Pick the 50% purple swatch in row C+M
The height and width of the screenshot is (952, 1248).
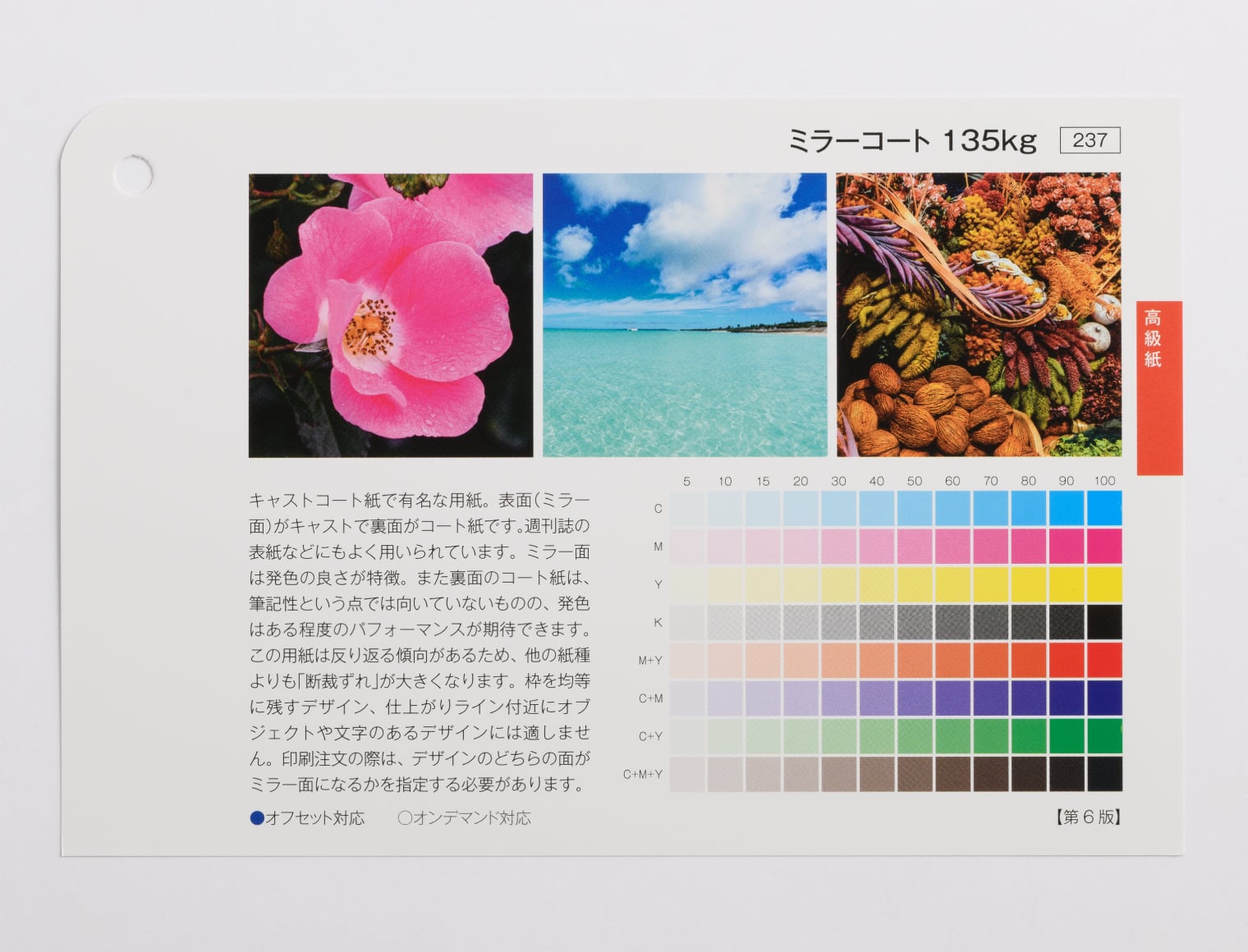pos(915,698)
